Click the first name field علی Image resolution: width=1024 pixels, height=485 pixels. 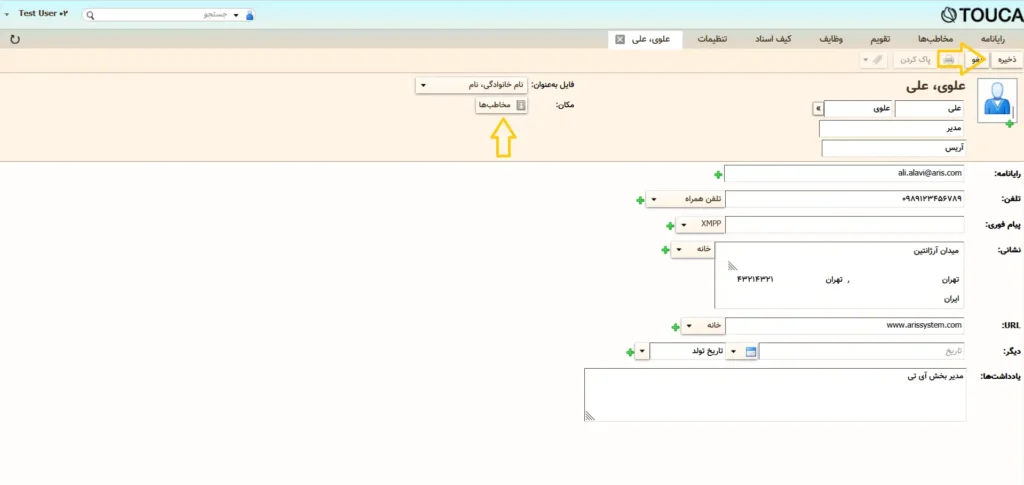click(x=930, y=108)
